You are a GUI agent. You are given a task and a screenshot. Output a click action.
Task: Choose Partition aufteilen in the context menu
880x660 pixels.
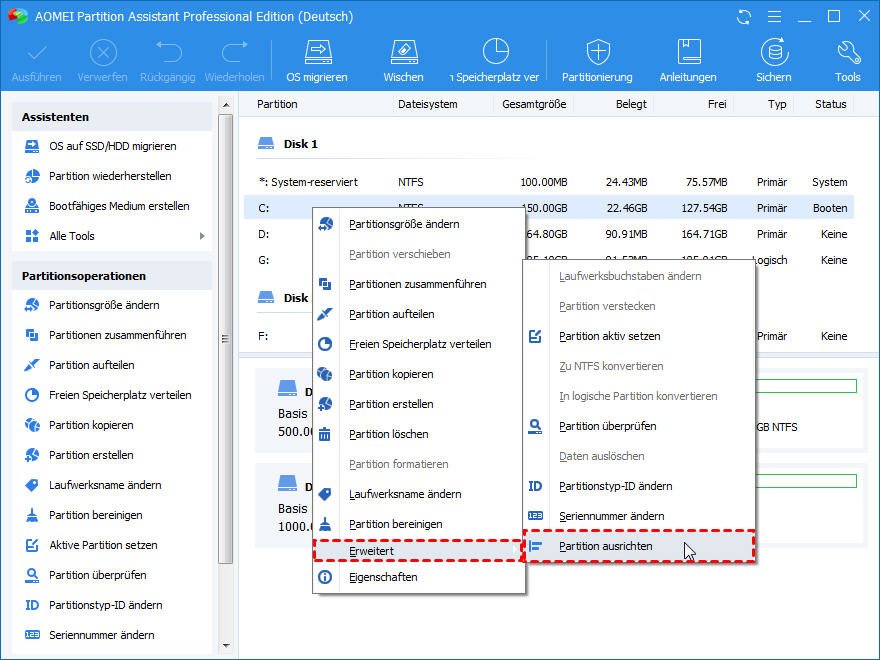419,314
